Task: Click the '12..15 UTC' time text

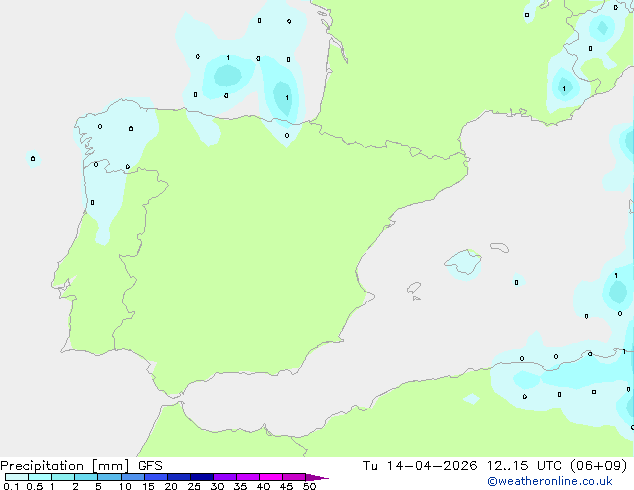Action: [524, 466]
